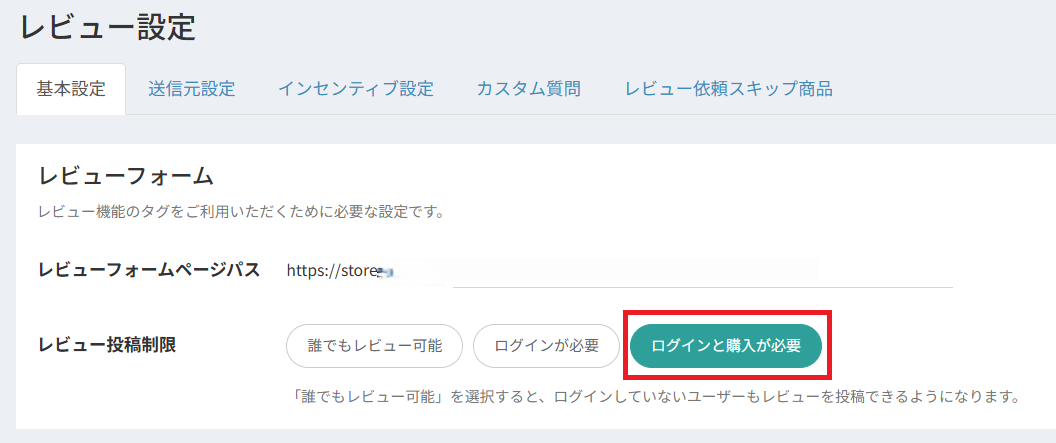Viewport: 1056px width, 443px height.
Task: Click the レビューフォームページパス label
Action: [149, 270]
